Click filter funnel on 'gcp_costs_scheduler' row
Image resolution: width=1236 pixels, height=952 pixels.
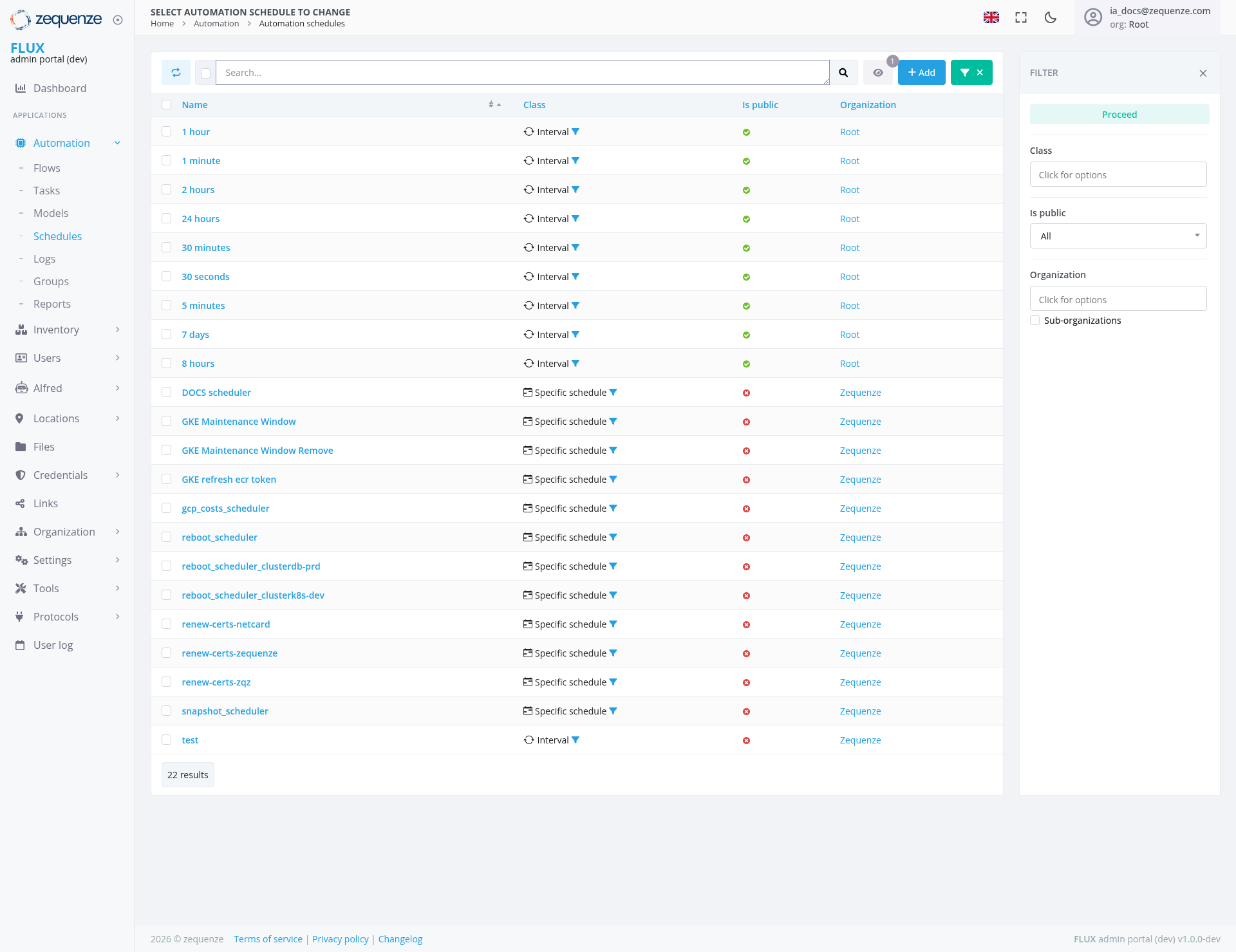click(x=613, y=509)
